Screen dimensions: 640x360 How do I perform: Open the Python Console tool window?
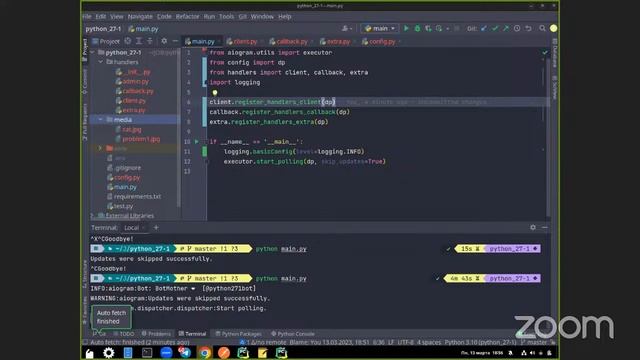point(293,333)
